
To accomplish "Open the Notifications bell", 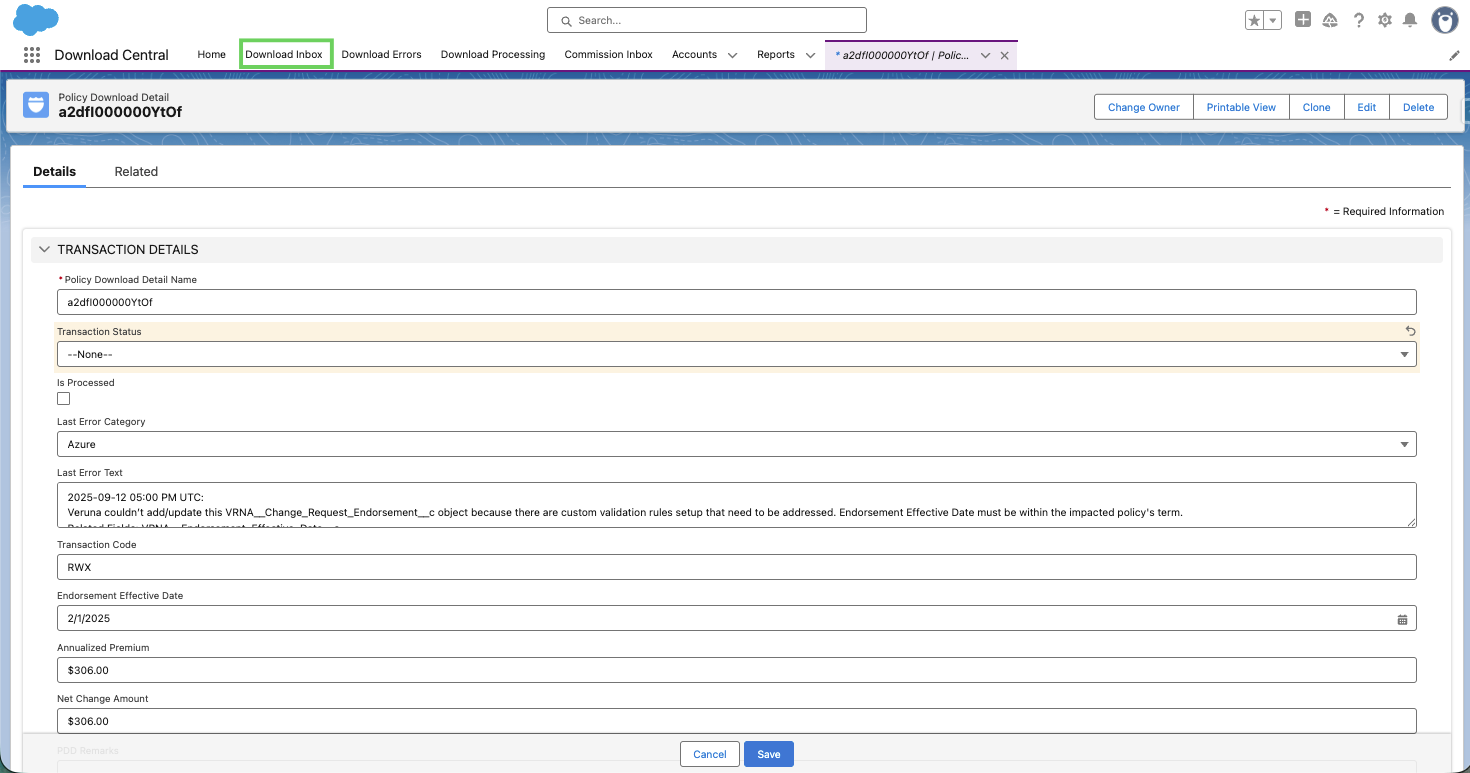I will coord(1410,20).
